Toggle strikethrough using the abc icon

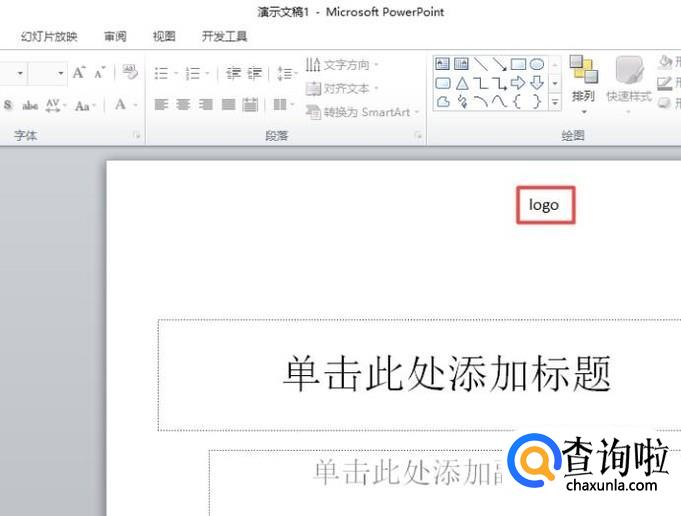tap(30, 105)
